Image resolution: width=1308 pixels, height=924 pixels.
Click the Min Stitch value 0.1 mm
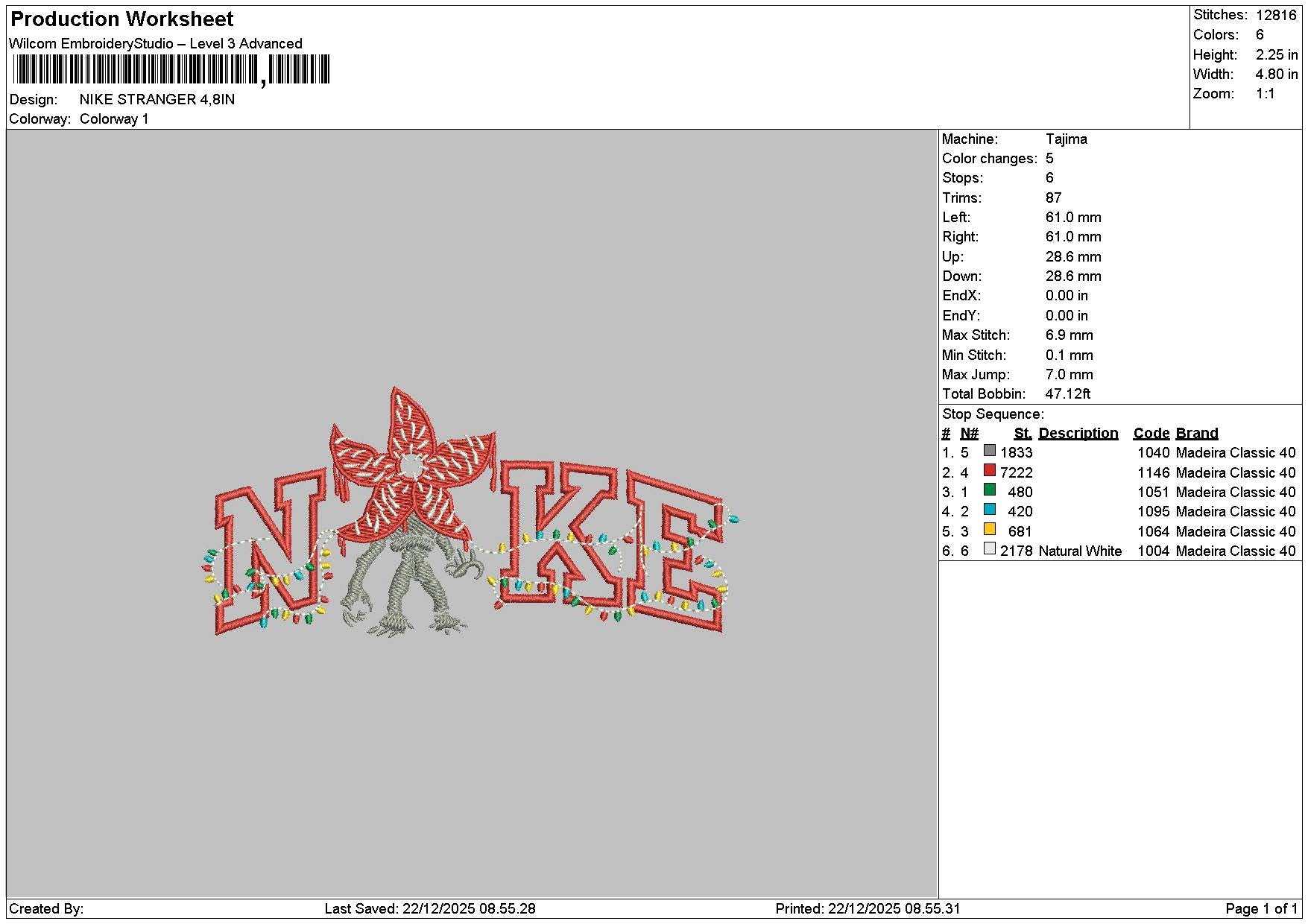click(x=1070, y=355)
